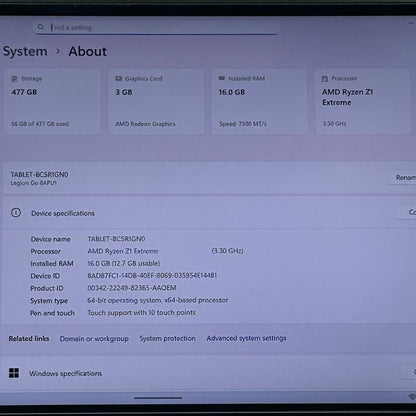416x416 pixels.
Task: Click the About breadcrumb title
Action: point(88,51)
